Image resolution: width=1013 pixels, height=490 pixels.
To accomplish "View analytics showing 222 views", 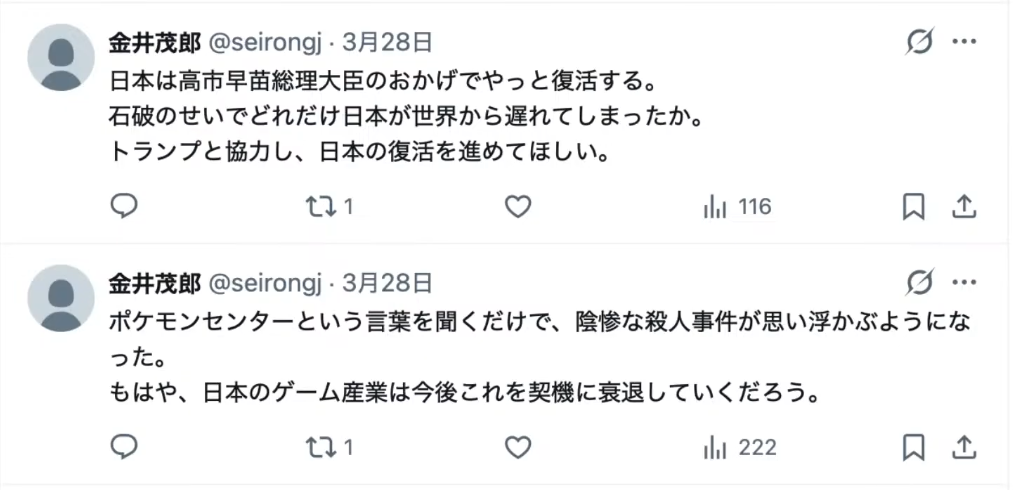I will tap(739, 447).
